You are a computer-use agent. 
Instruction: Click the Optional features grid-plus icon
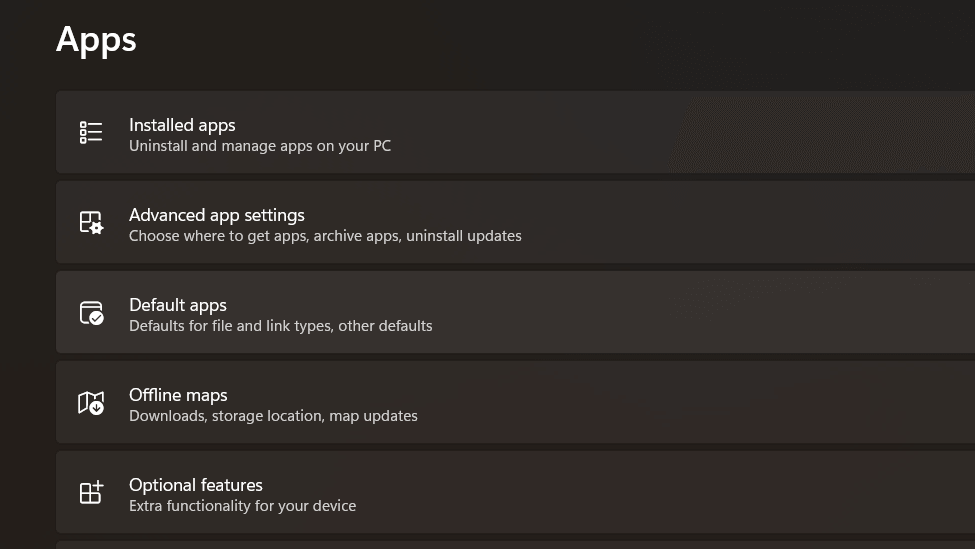[x=91, y=493]
